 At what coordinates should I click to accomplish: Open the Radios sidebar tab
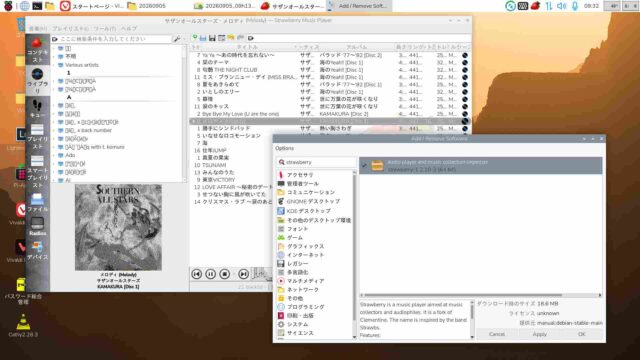click(37, 227)
